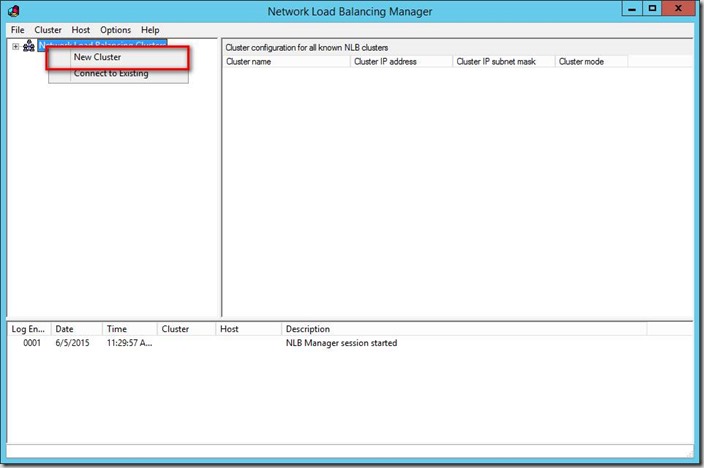Image resolution: width=704 pixels, height=468 pixels.
Task: Sort by Cluster name column header
Action: click(286, 61)
